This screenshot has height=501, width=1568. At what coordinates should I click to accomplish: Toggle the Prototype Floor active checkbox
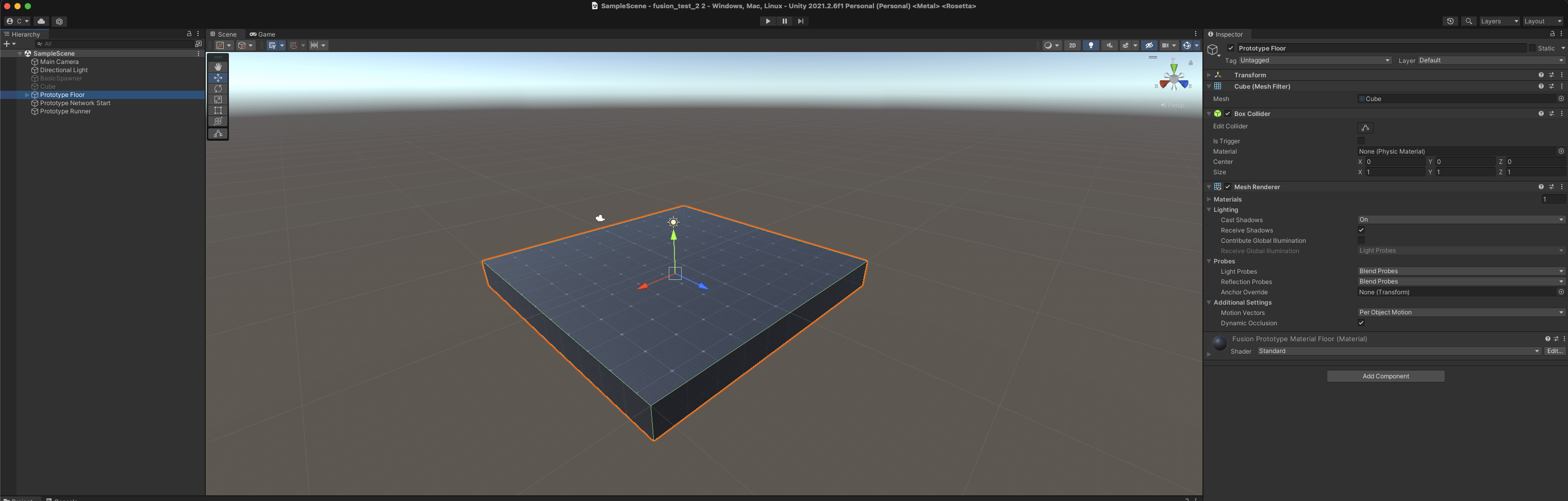coord(1231,48)
